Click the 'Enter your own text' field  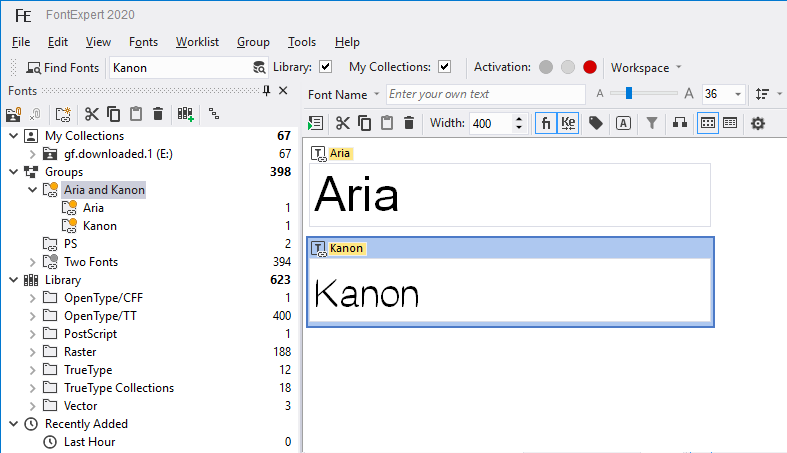(485, 94)
